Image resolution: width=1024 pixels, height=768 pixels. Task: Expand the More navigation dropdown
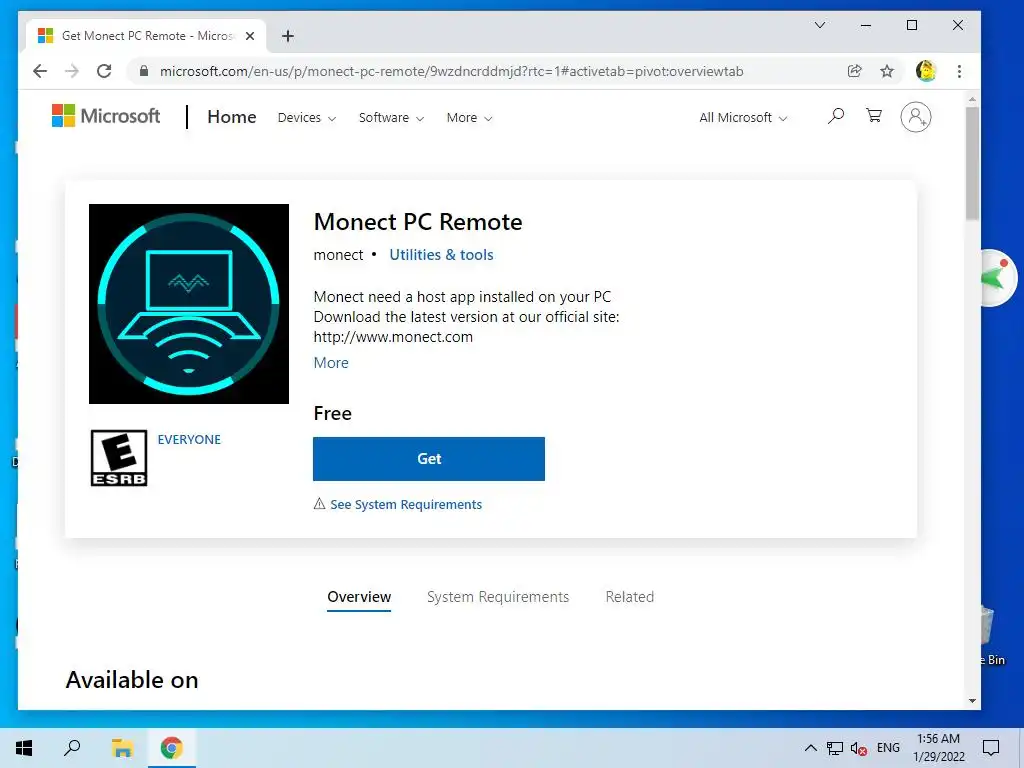coord(470,118)
